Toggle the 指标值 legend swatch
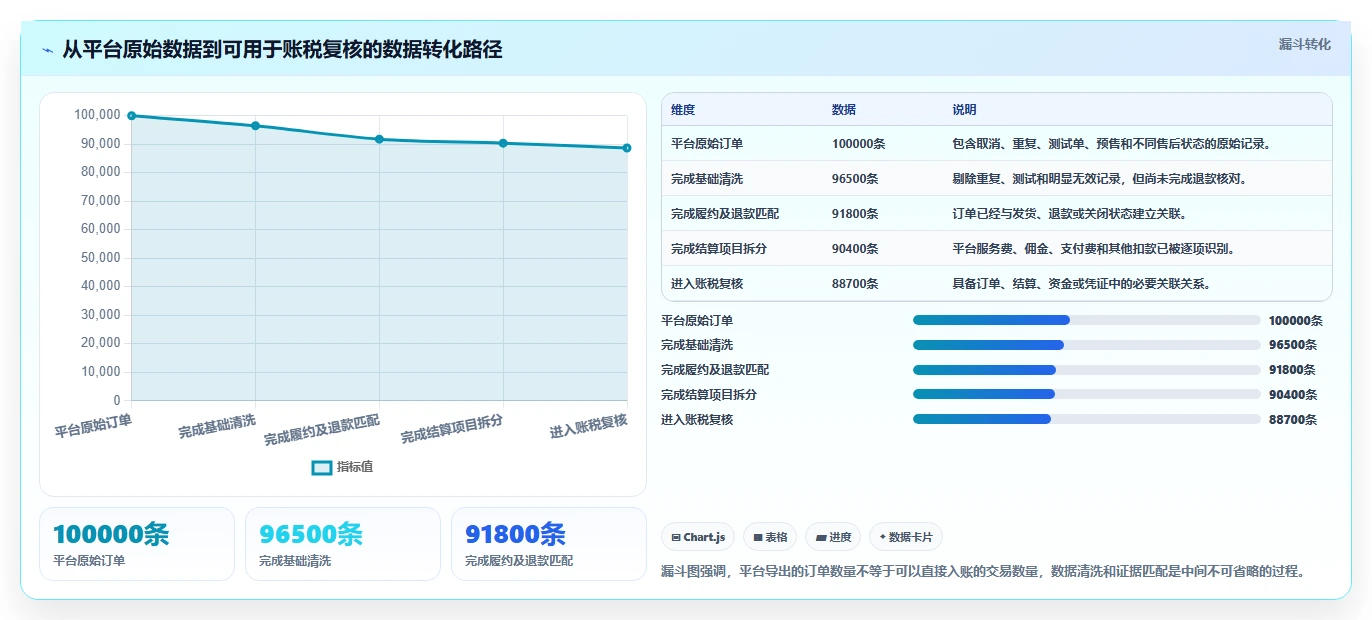Viewport: 1372px width, 620px height. 321,467
